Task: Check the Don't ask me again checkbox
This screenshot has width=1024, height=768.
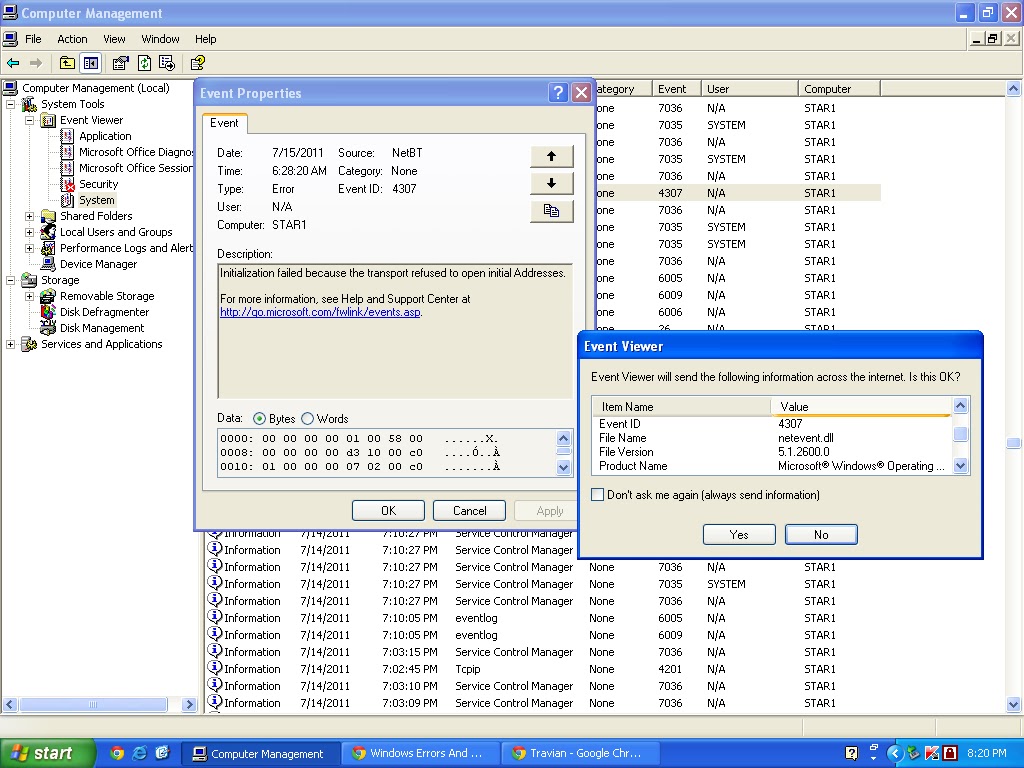Action: point(598,495)
